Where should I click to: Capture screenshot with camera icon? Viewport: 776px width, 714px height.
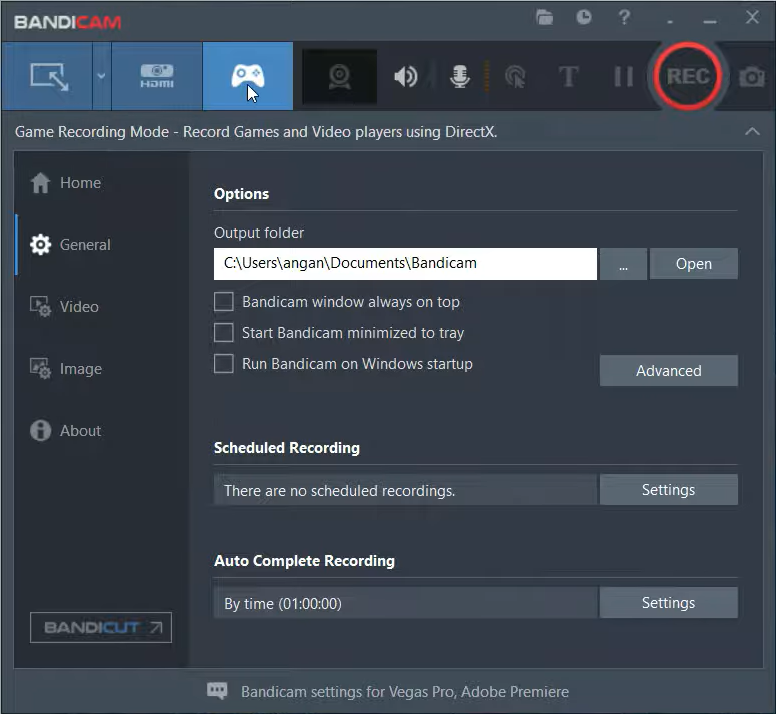point(751,77)
